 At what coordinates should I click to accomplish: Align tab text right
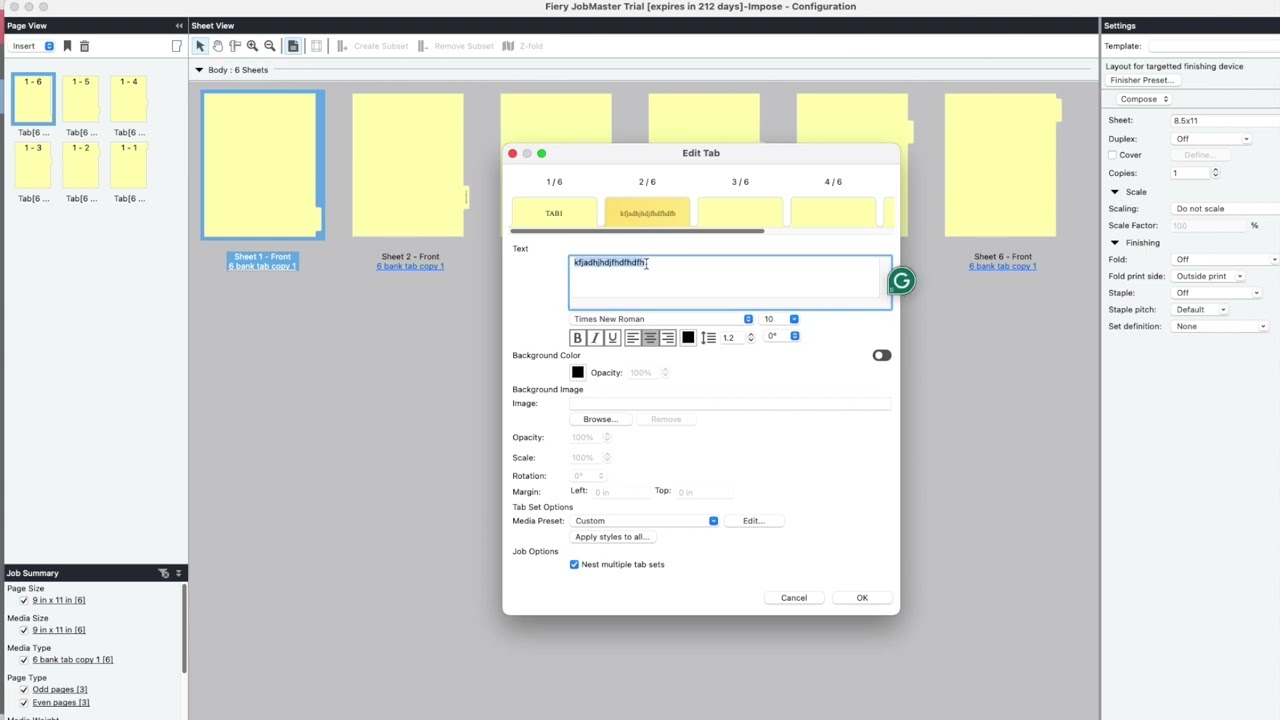[668, 338]
